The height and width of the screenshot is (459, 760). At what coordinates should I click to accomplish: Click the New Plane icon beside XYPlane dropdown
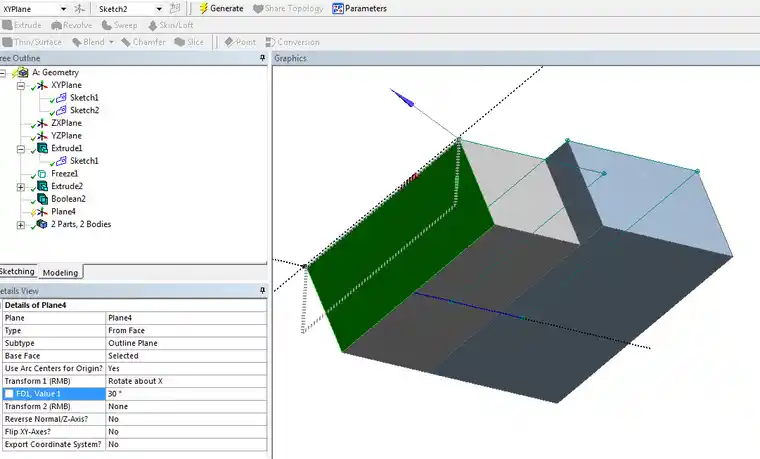click(79, 9)
